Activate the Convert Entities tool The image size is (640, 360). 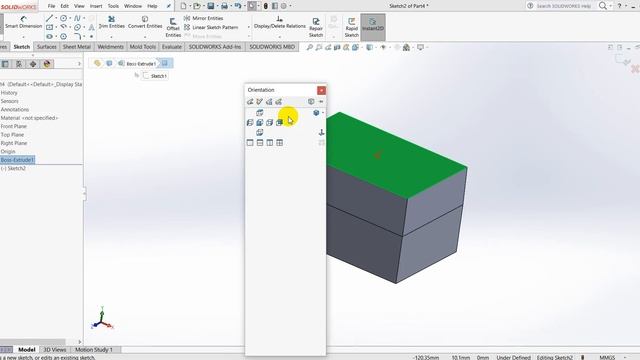click(x=145, y=22)
